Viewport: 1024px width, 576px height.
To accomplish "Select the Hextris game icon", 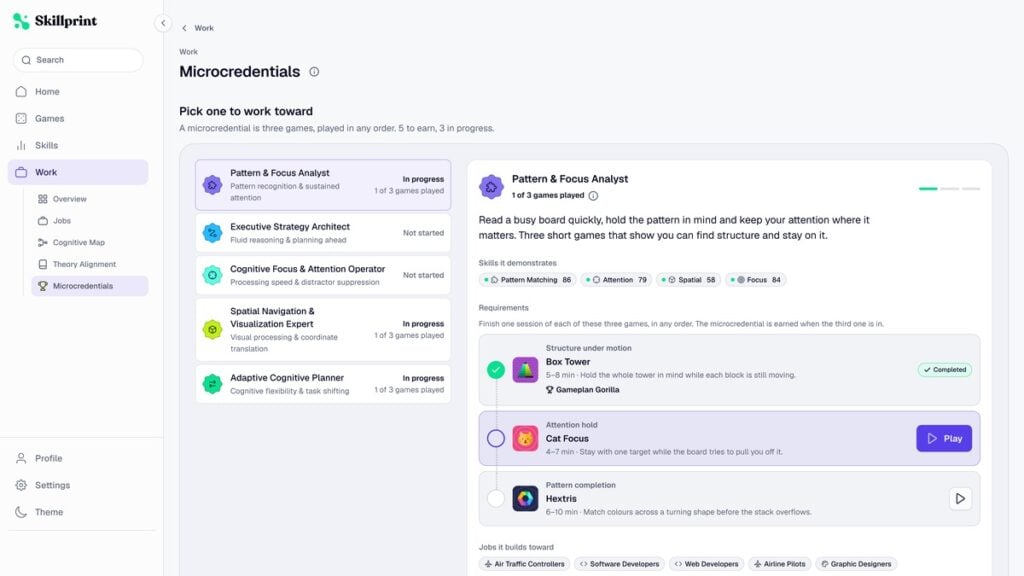I will click(x=525, y=498).
